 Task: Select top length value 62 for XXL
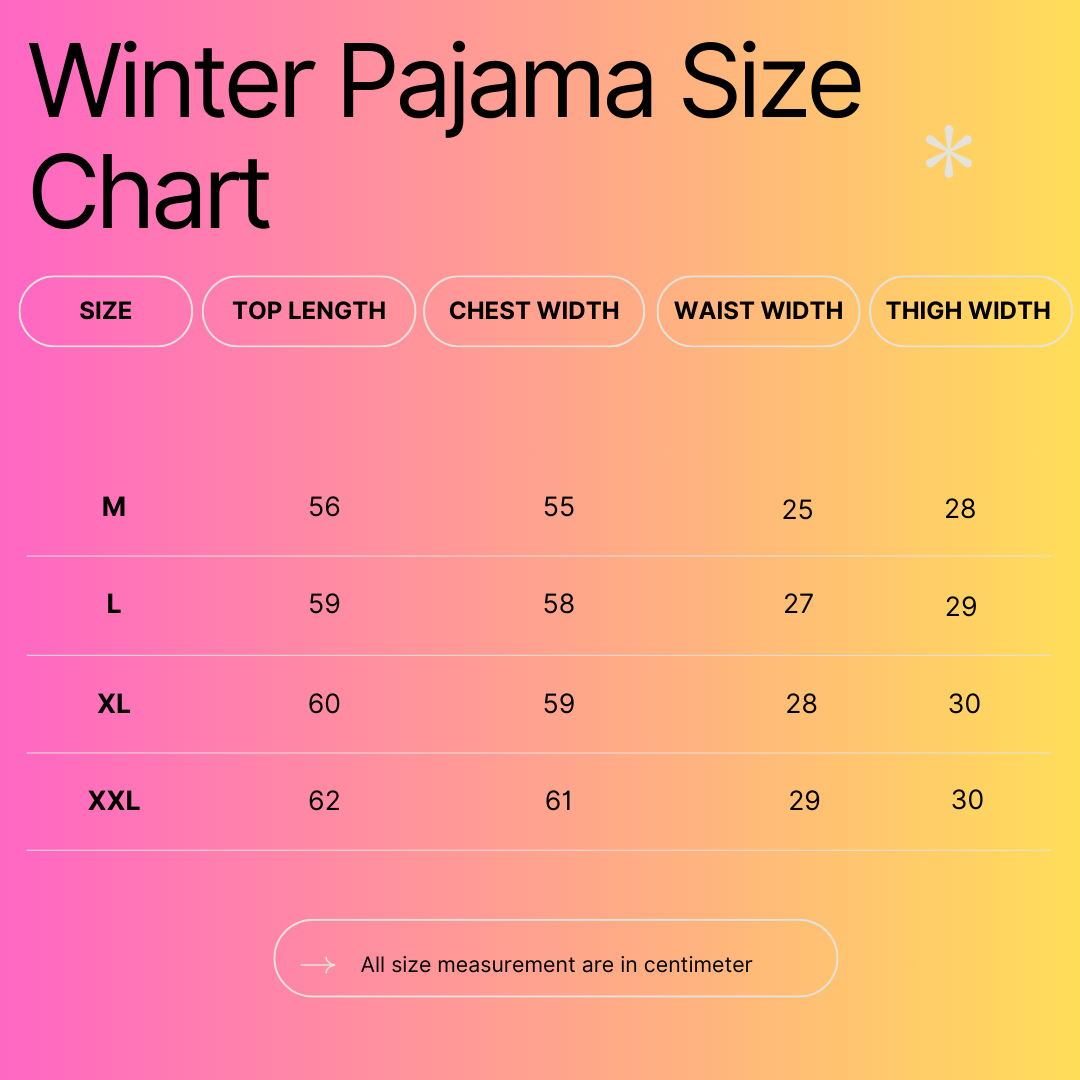tap(325, 801)
